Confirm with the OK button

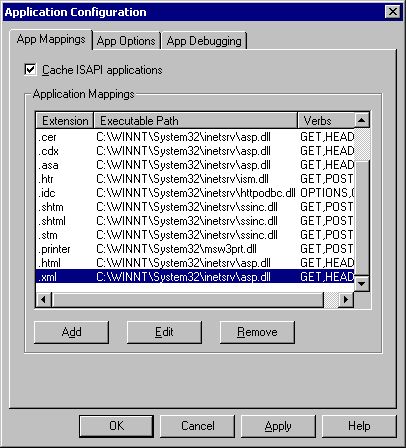[116, 426]
